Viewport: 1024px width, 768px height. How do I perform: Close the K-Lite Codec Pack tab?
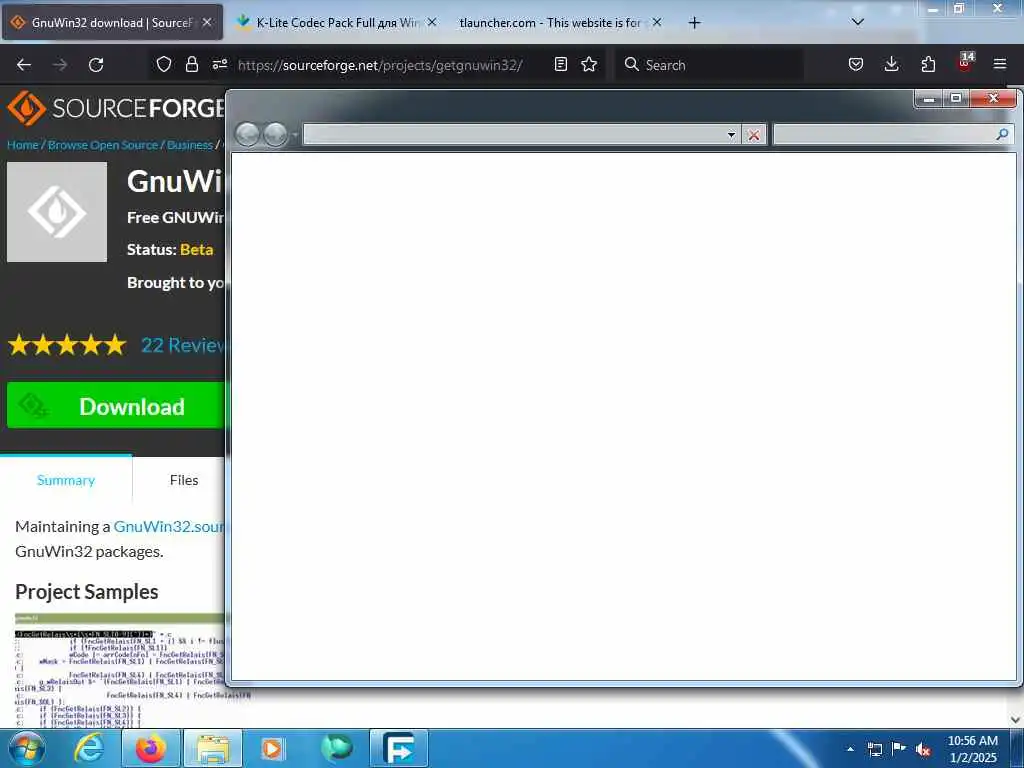432,22
